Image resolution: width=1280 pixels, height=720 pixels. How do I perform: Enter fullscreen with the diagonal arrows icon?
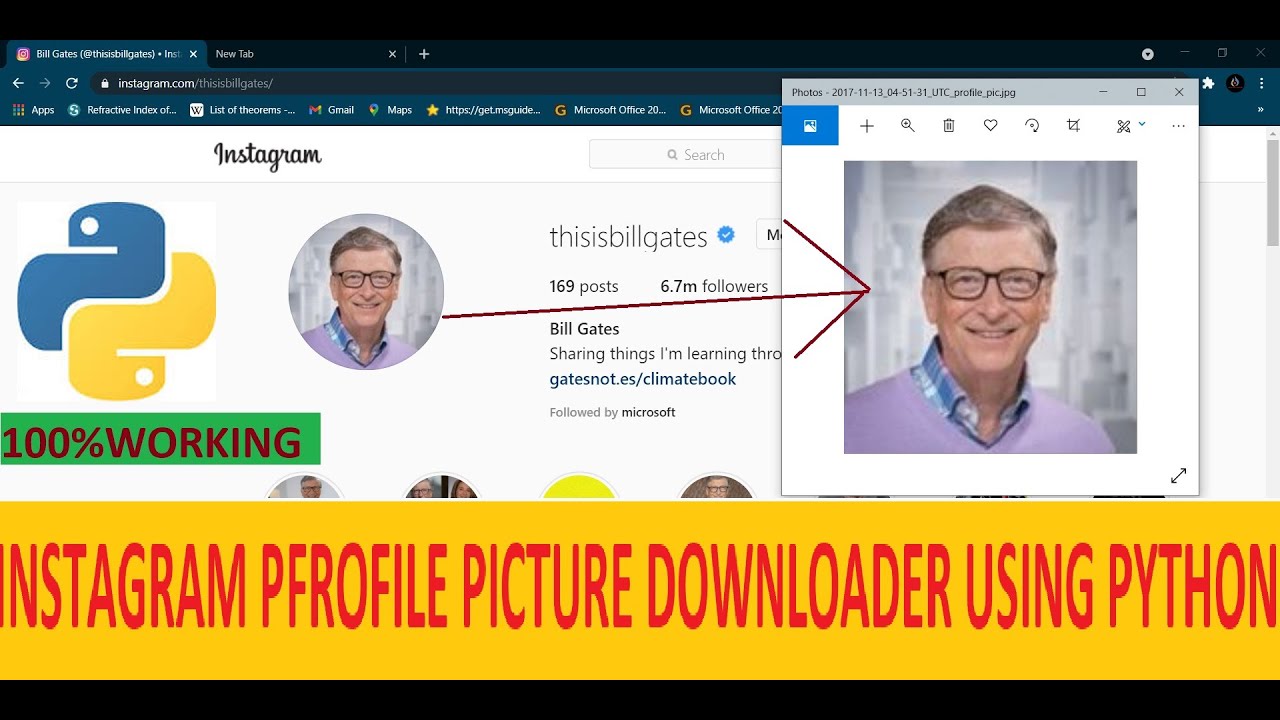coord(1178,476)
